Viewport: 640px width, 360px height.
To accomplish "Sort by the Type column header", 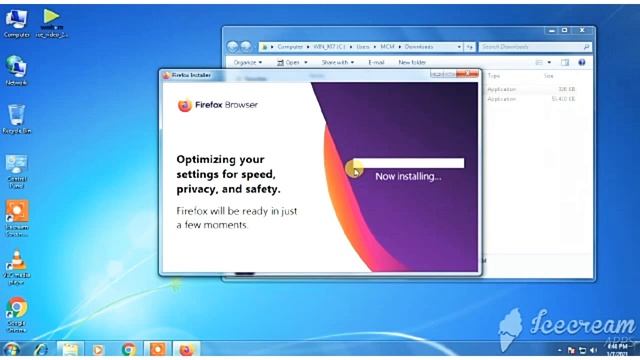I will coord(494,76).
